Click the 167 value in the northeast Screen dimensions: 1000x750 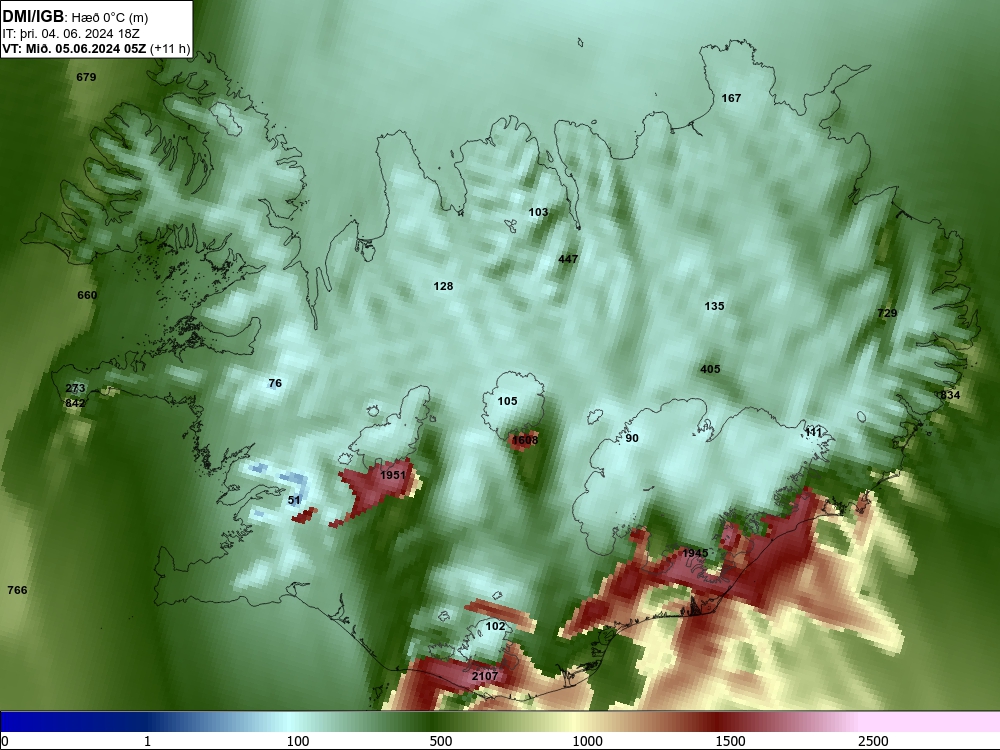click(731, 98)
